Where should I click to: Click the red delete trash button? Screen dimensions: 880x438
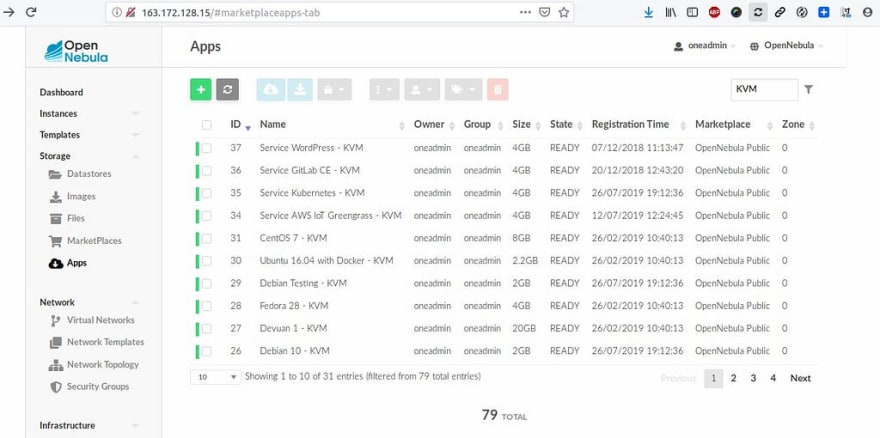(x=498, y=89)
